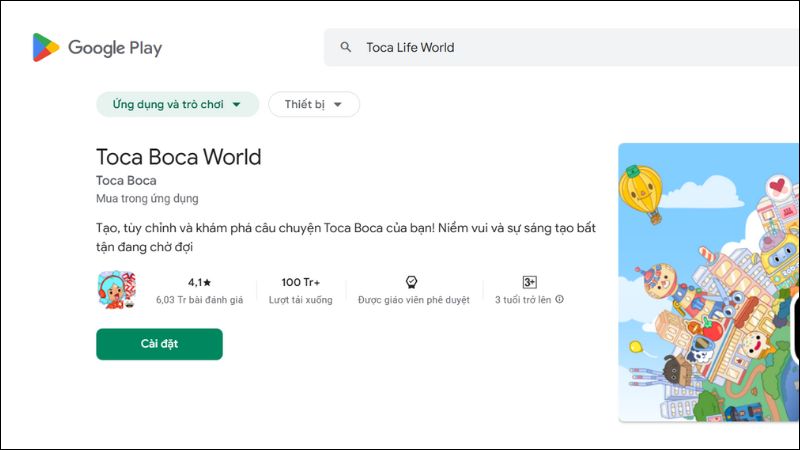Visit the Toca Boca developer page link
The height and width of the screenshot is (450, 800).
[x=126, y=181]
